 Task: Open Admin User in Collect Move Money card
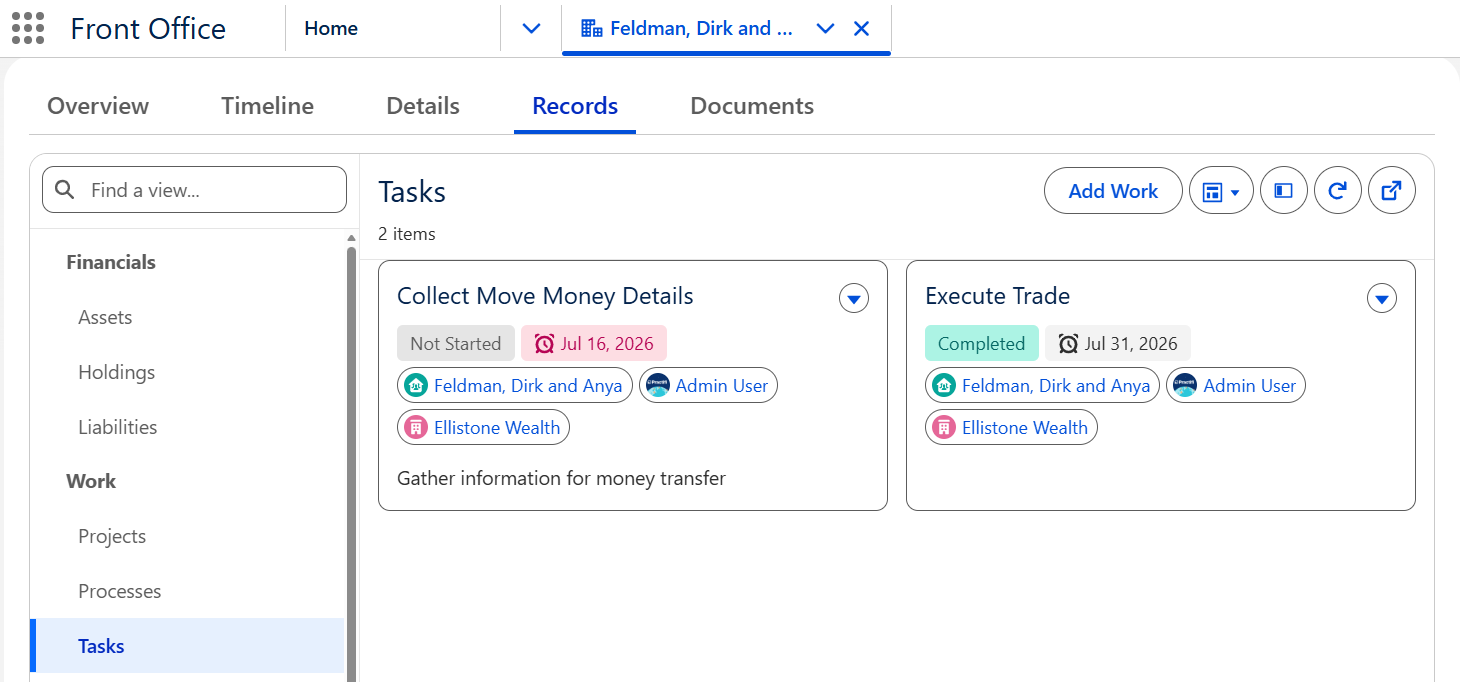[722, 386]
